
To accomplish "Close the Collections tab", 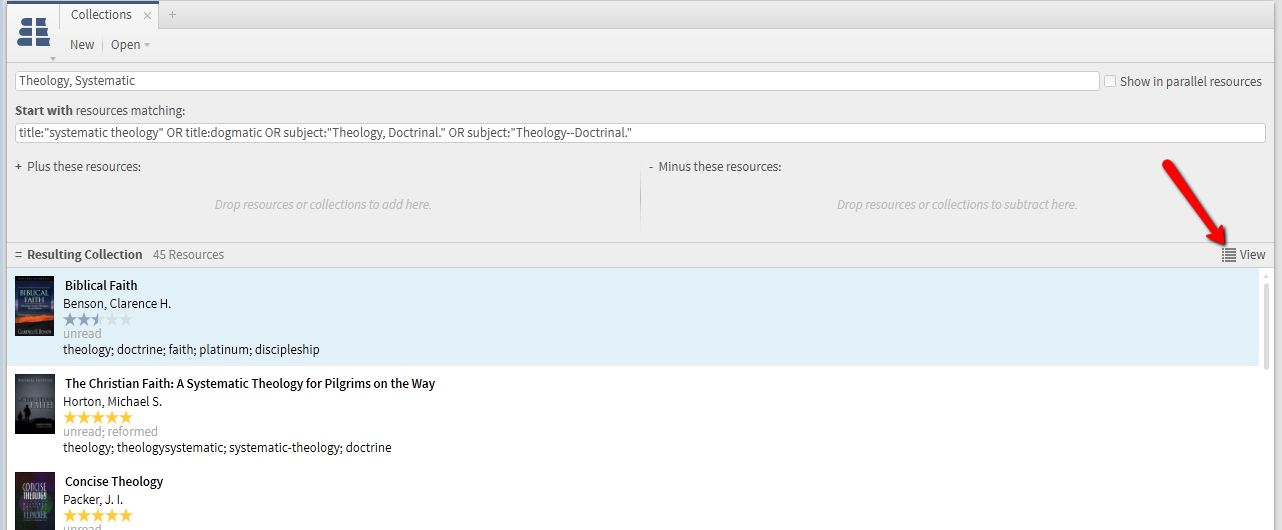I will coord(148,15).
